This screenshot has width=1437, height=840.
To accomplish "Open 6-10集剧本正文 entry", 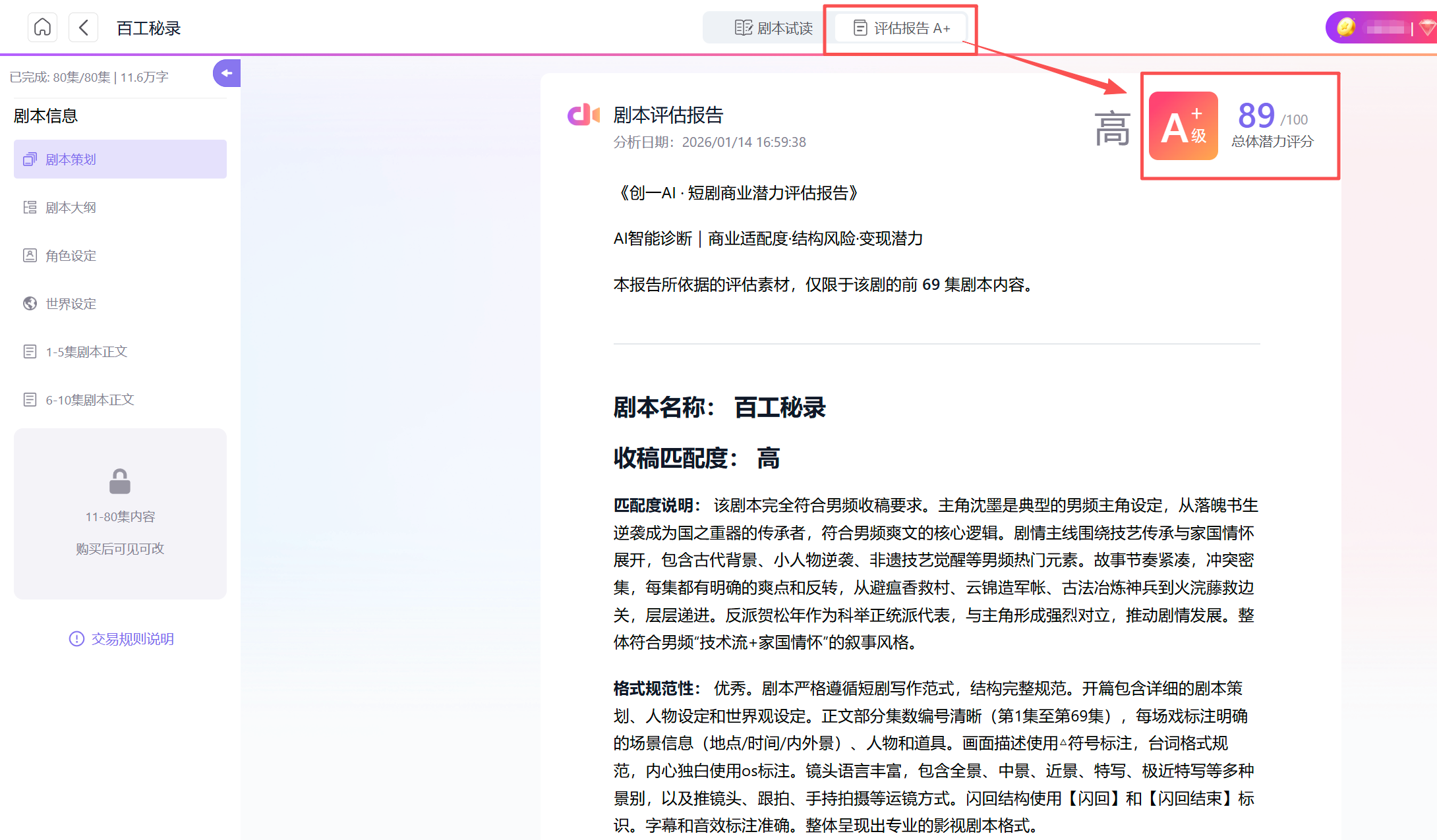I will pos(89,400).
